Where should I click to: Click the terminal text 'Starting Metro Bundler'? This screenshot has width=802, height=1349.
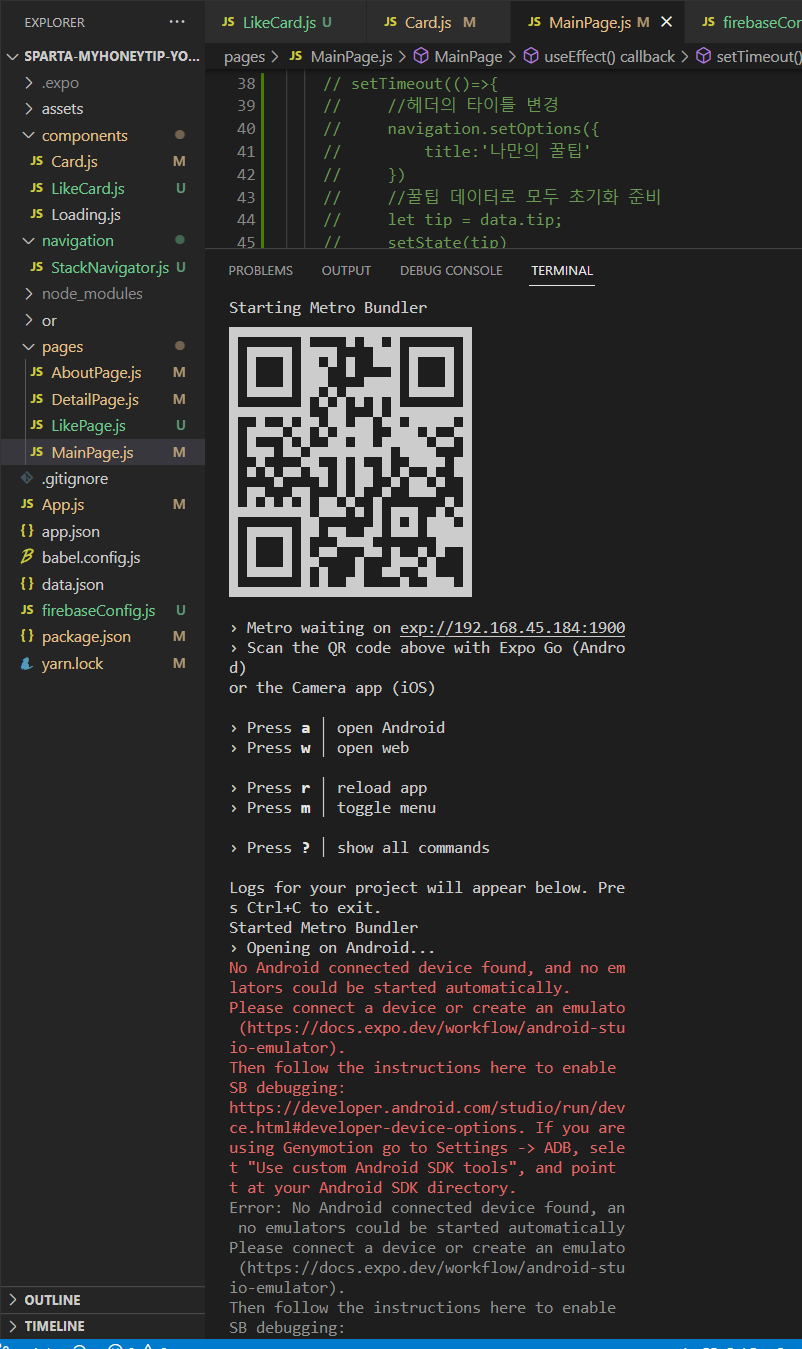pos(328,308)
